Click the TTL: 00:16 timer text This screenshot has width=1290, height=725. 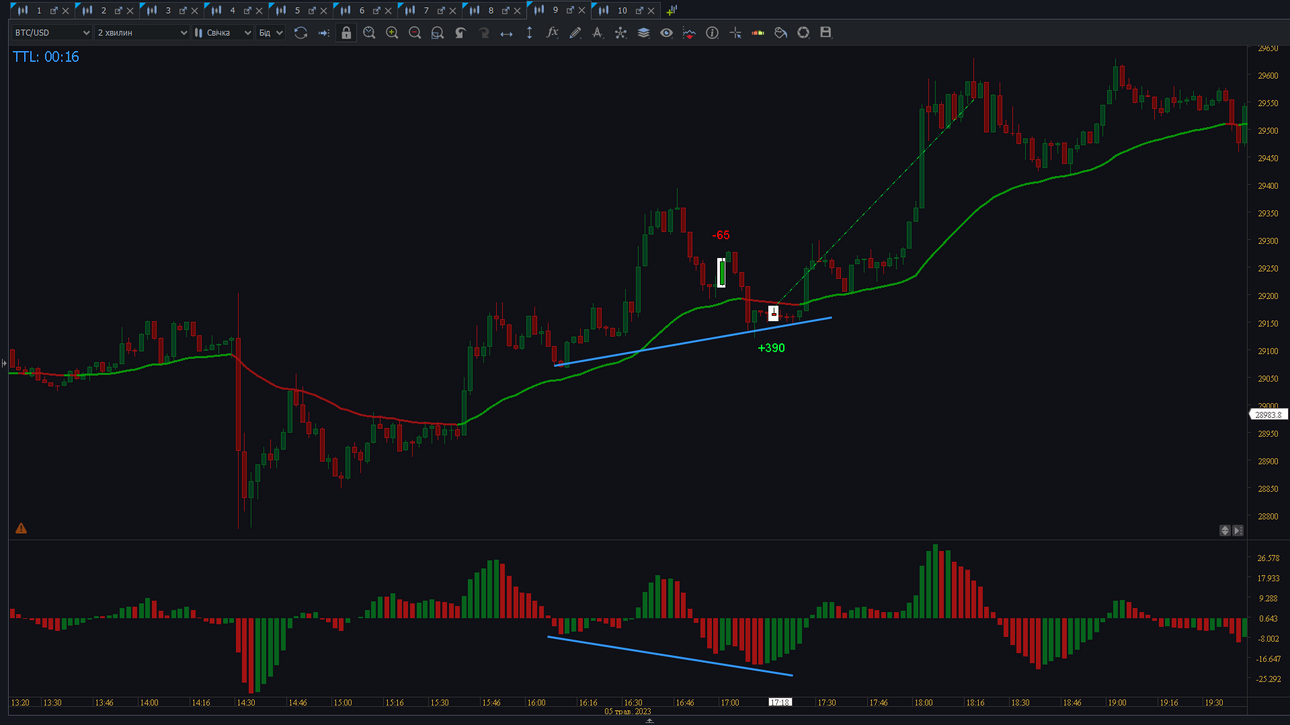point(46,57)
